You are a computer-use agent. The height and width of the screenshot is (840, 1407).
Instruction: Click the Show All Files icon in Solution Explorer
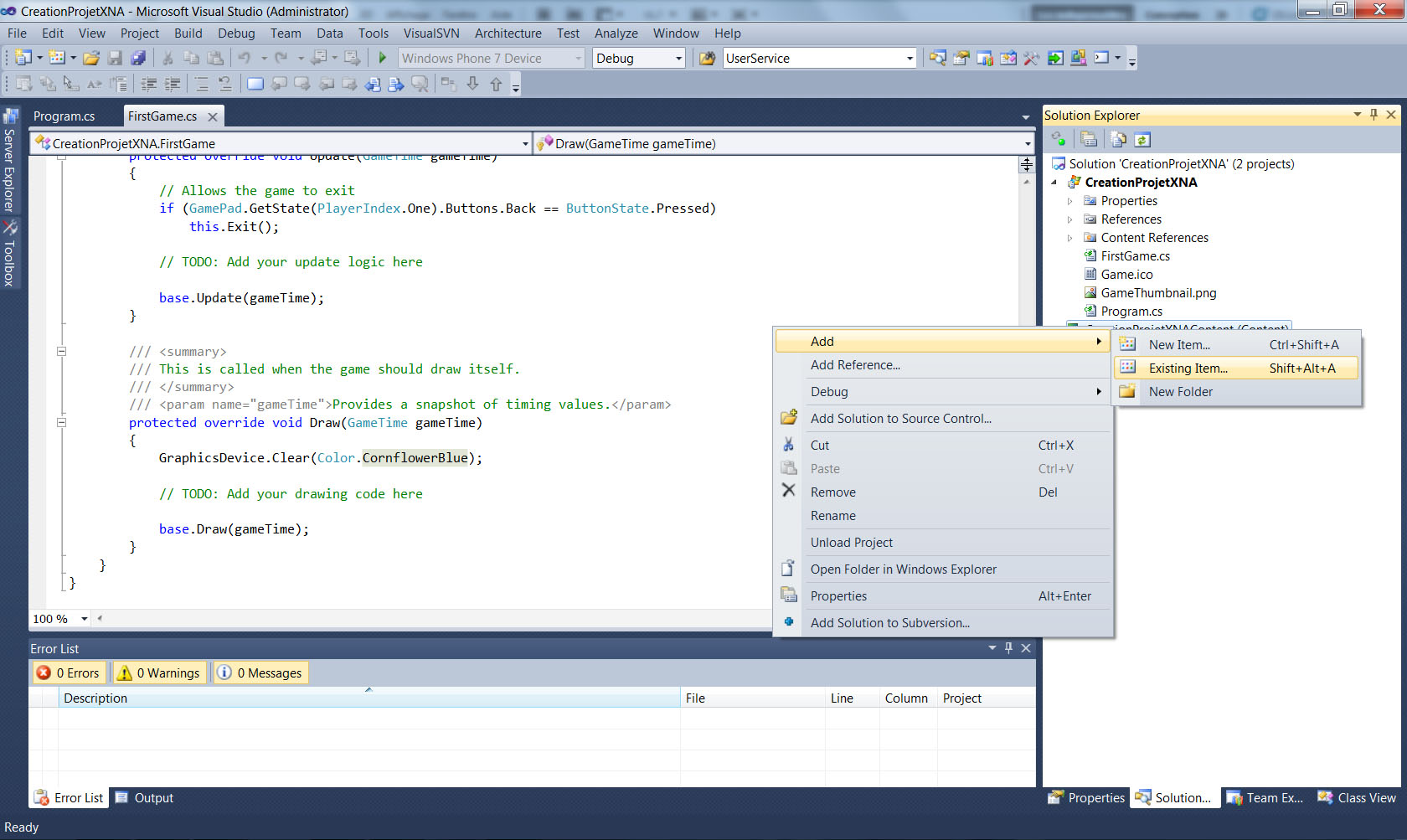pyautogui.click(x=1118, y=140)
